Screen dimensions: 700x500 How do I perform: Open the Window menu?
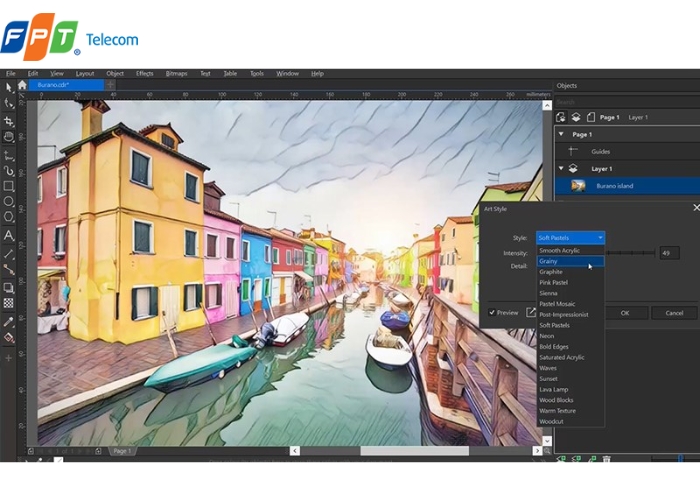click(x=287, y=73)
